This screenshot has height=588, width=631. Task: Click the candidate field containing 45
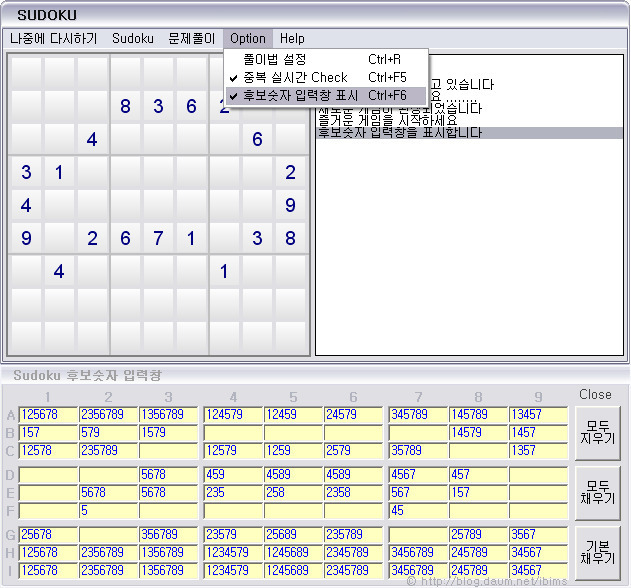[x=416, y=510]
